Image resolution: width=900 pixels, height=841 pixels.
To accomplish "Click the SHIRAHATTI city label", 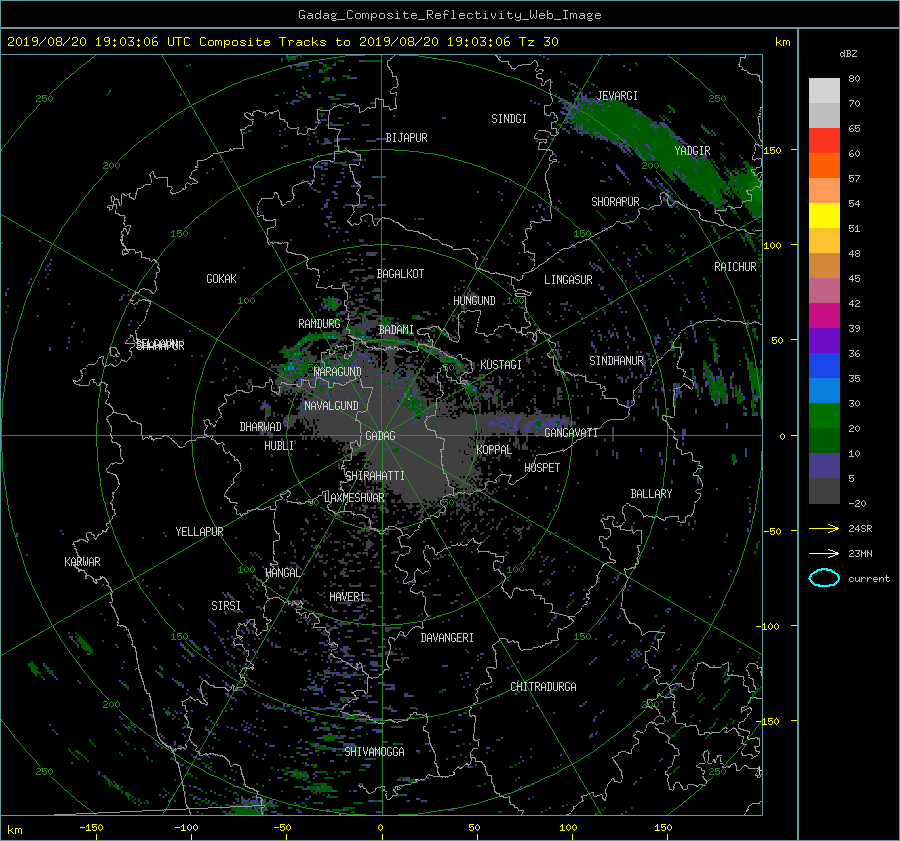I will pyautogui.click(x=375, y=476).
